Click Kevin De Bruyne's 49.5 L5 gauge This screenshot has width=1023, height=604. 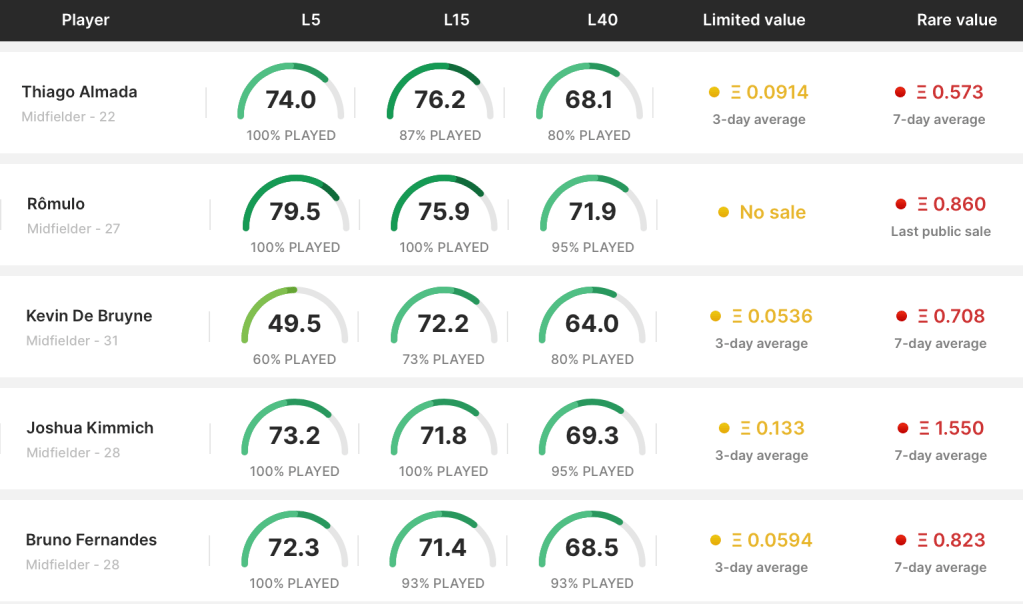pyautogui.click(x=294, y=323)
